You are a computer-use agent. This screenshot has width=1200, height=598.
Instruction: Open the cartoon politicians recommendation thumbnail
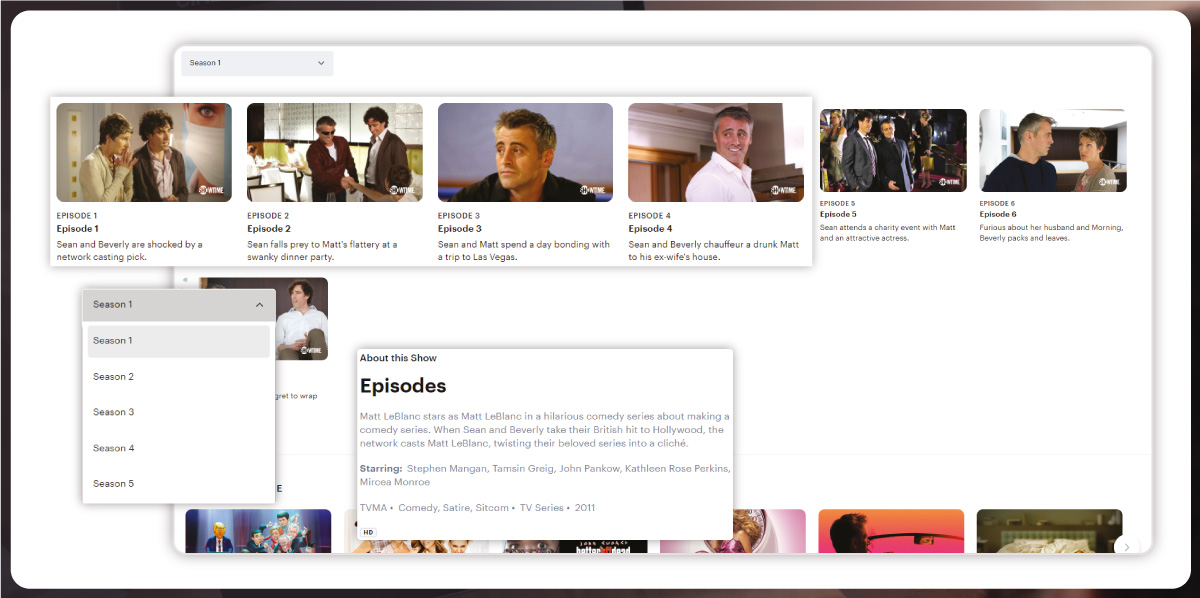258,531
